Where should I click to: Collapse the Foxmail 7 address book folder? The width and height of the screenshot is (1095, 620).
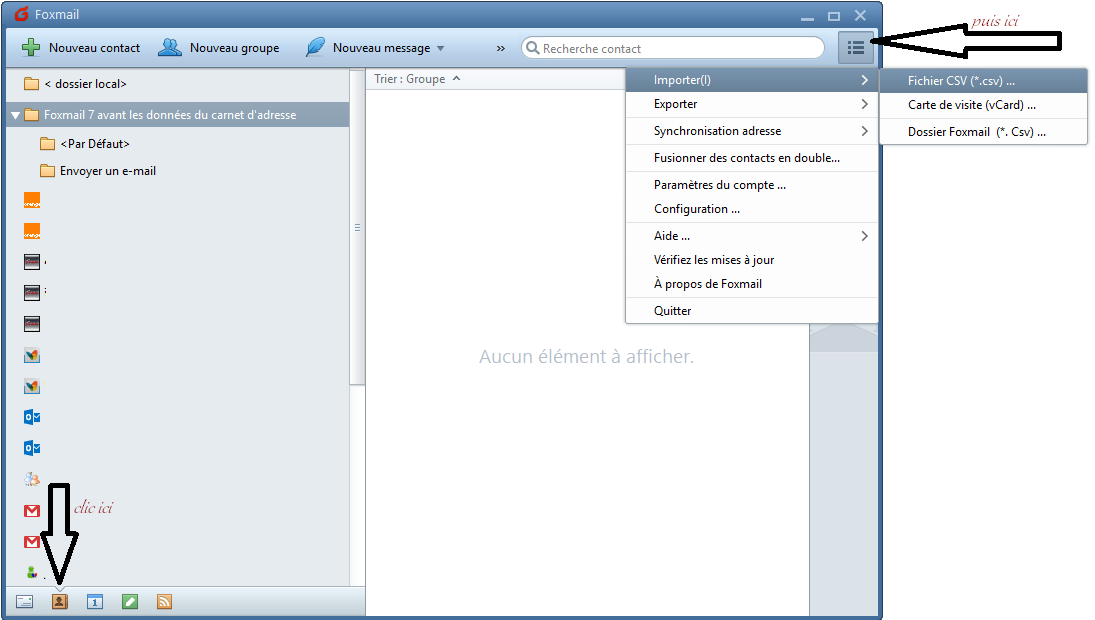click(x=16, y=115)
